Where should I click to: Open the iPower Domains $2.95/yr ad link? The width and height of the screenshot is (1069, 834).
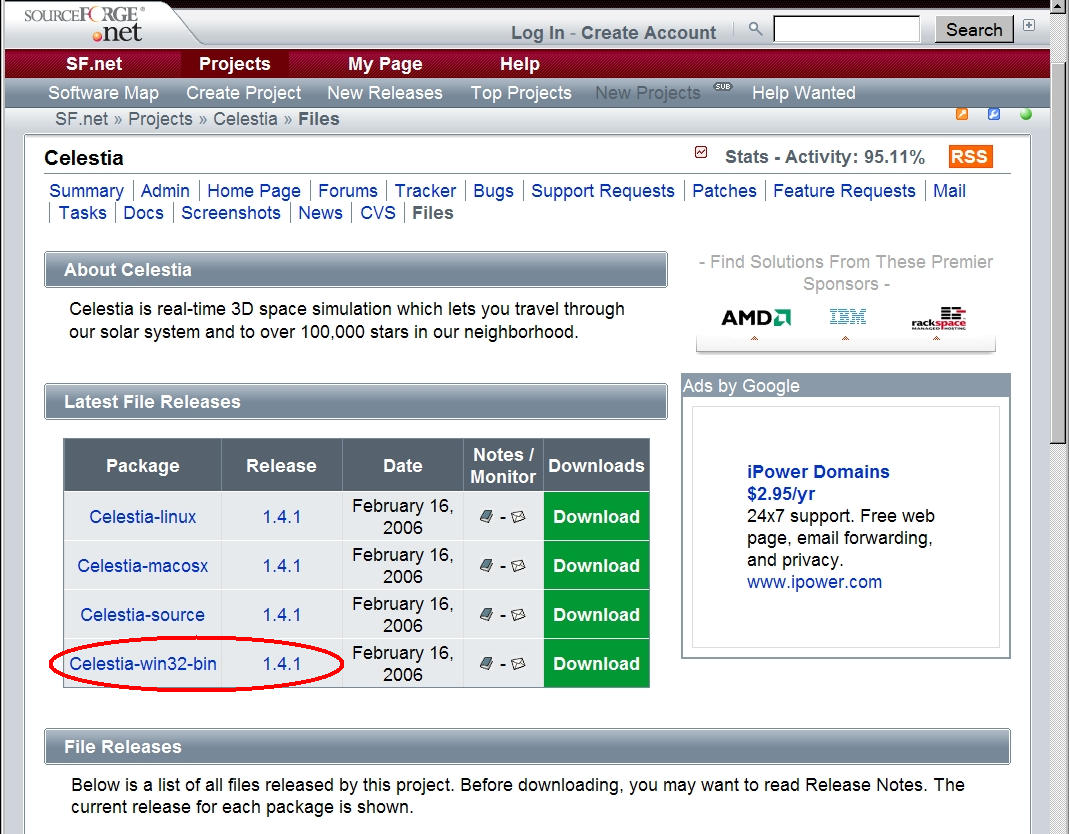point(818,482)
